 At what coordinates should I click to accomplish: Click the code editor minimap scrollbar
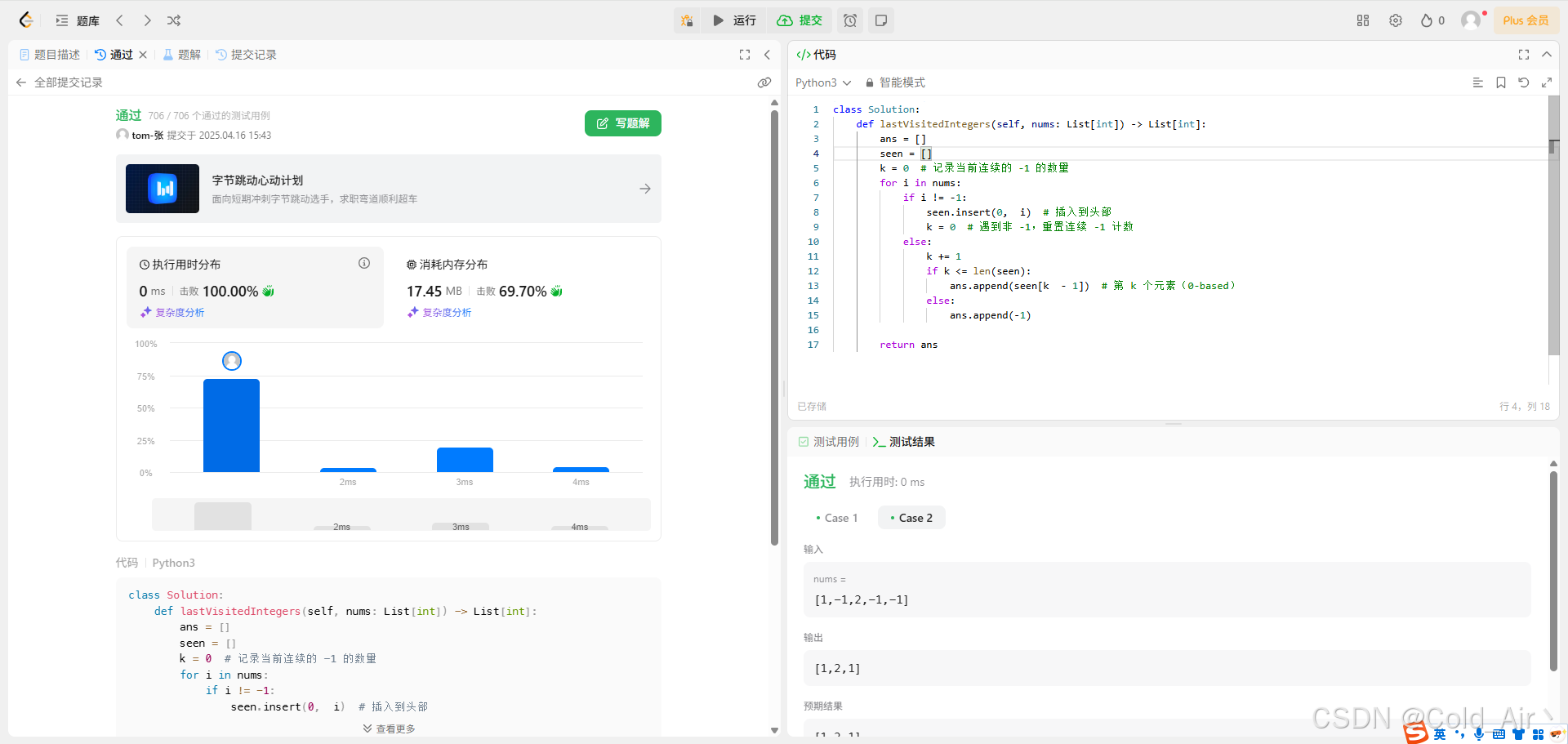(1553, 225)
